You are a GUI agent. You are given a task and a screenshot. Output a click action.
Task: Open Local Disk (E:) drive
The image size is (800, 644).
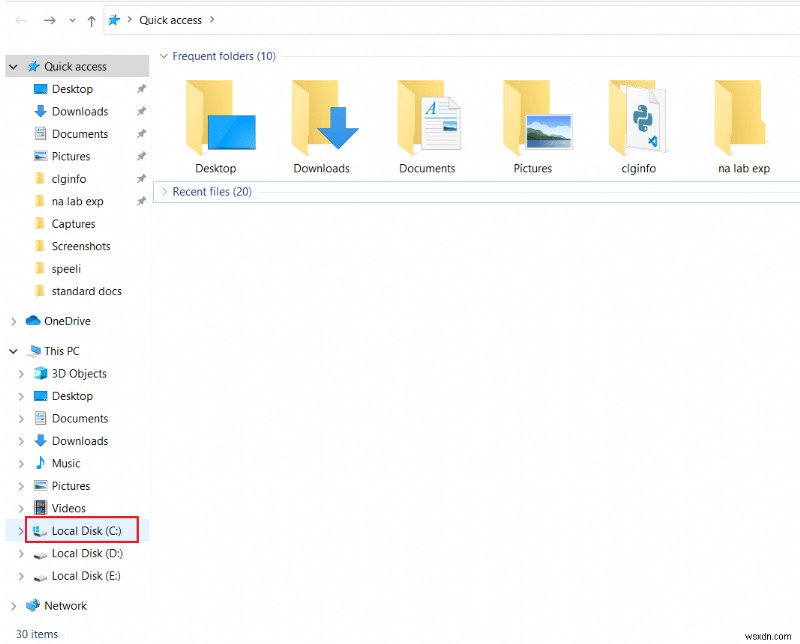[86, 576]
